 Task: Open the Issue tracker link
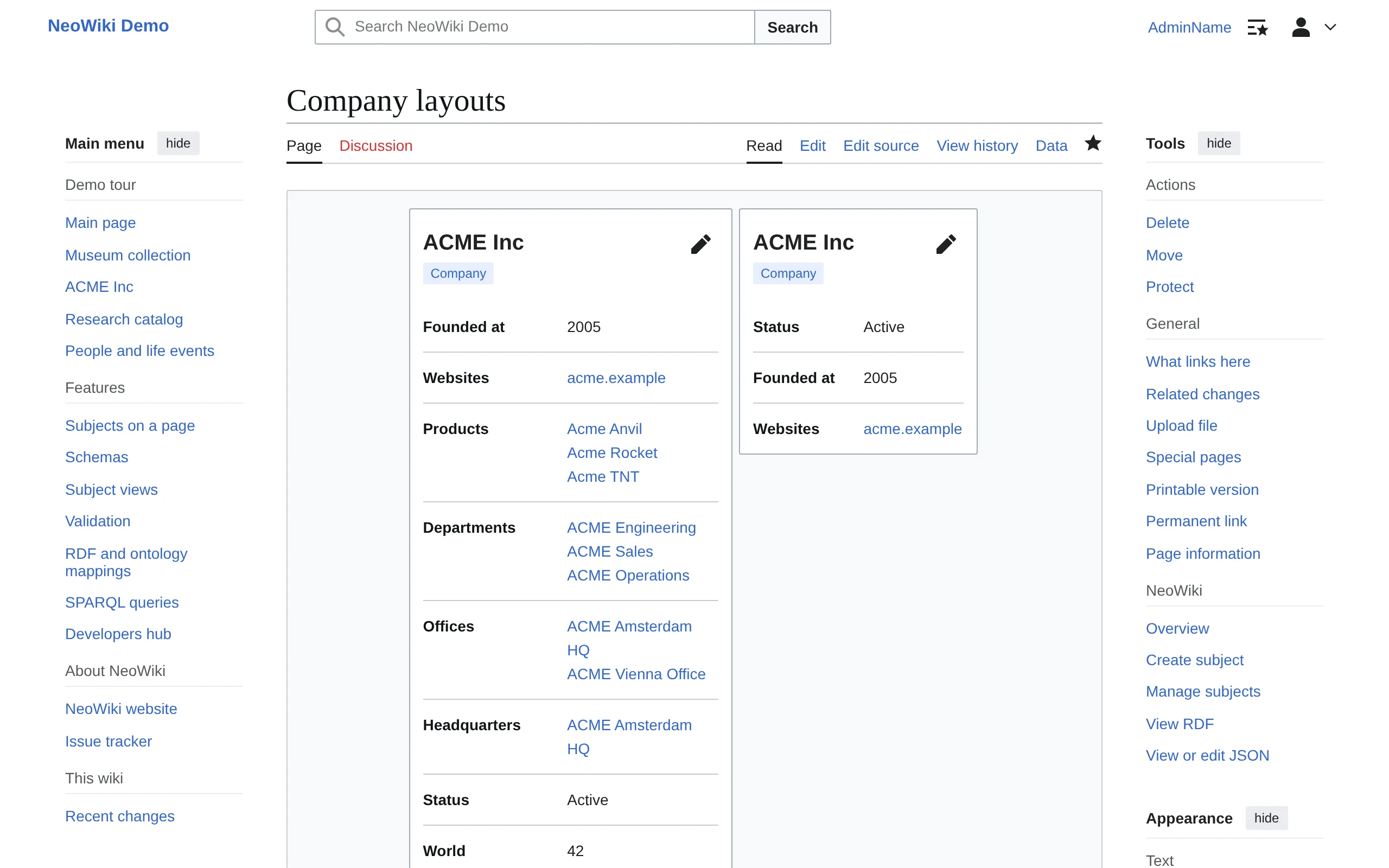pos(109,741)
